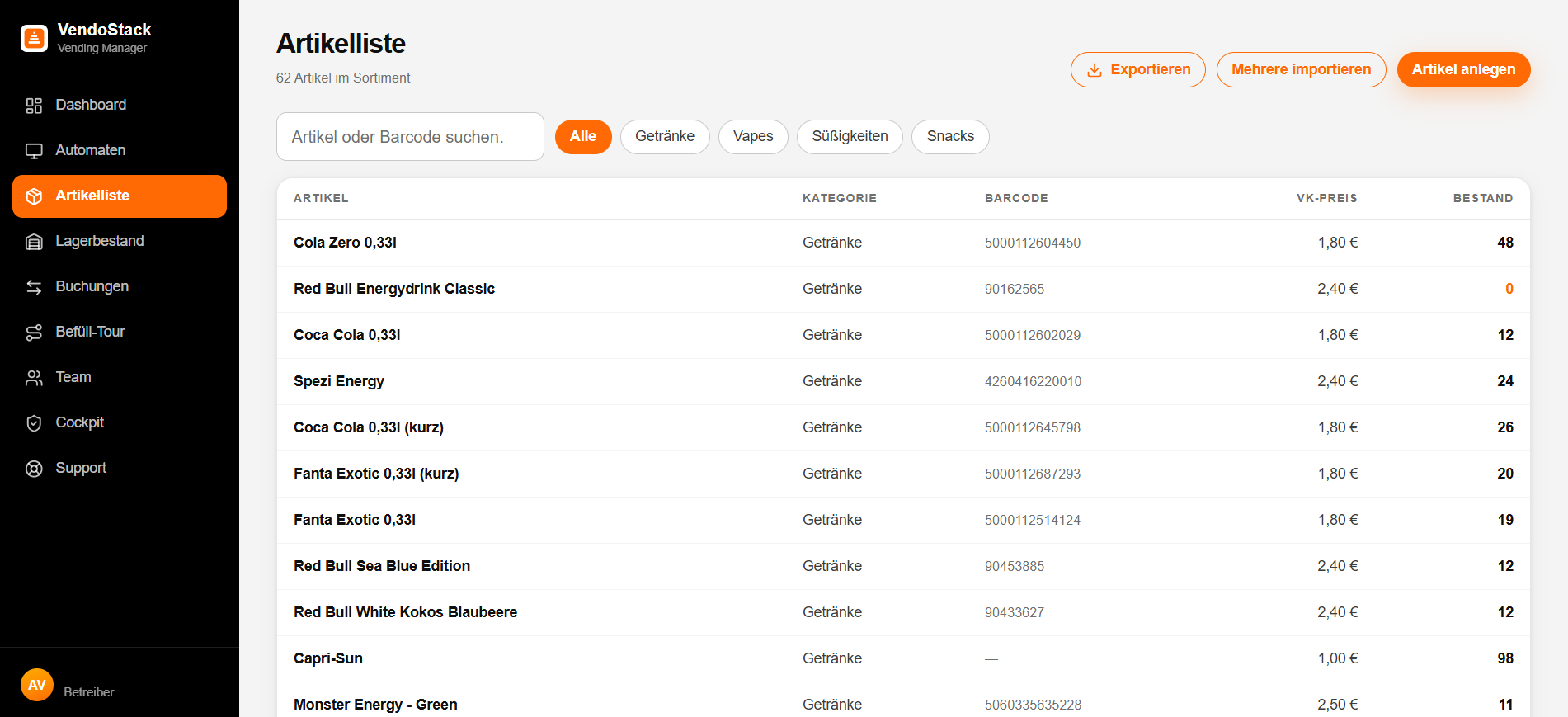
Task: Click barcode 4260416220010
Action: (1034, 382)
